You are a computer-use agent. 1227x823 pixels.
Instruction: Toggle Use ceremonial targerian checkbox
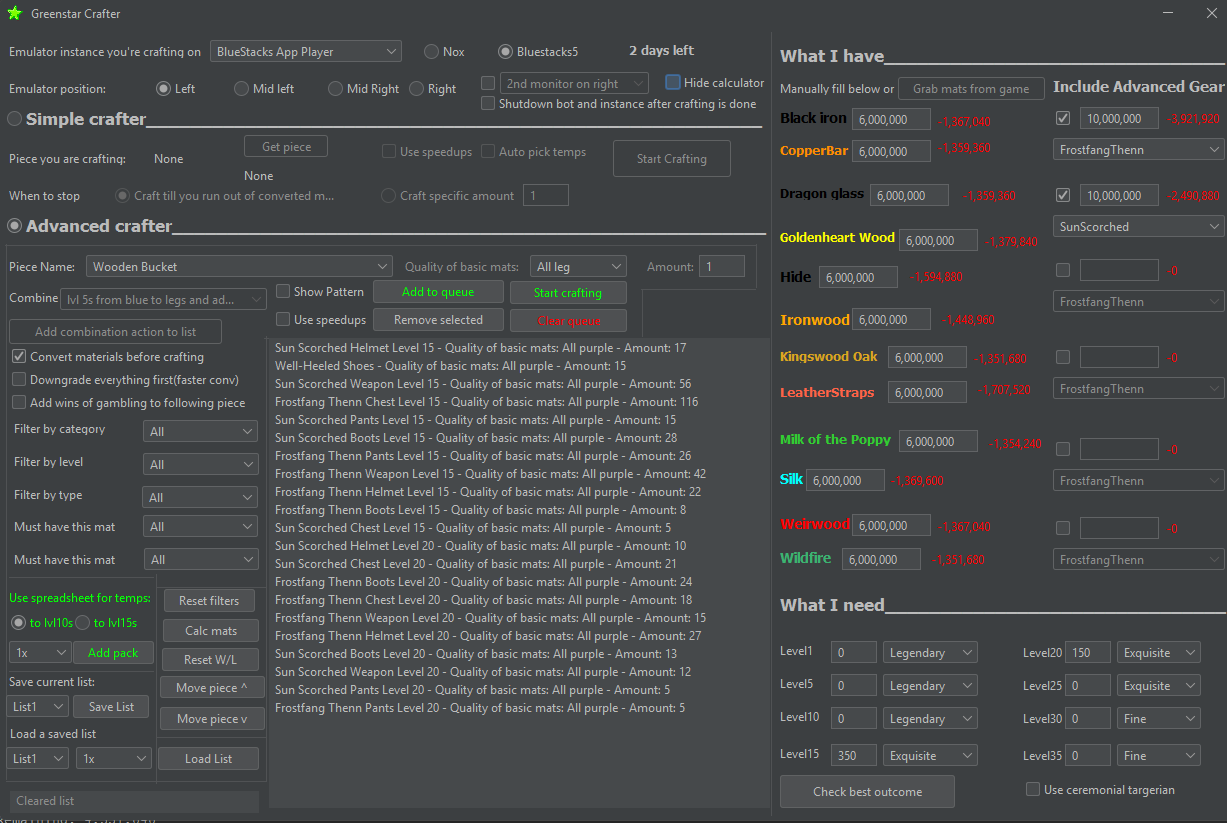1033,789
